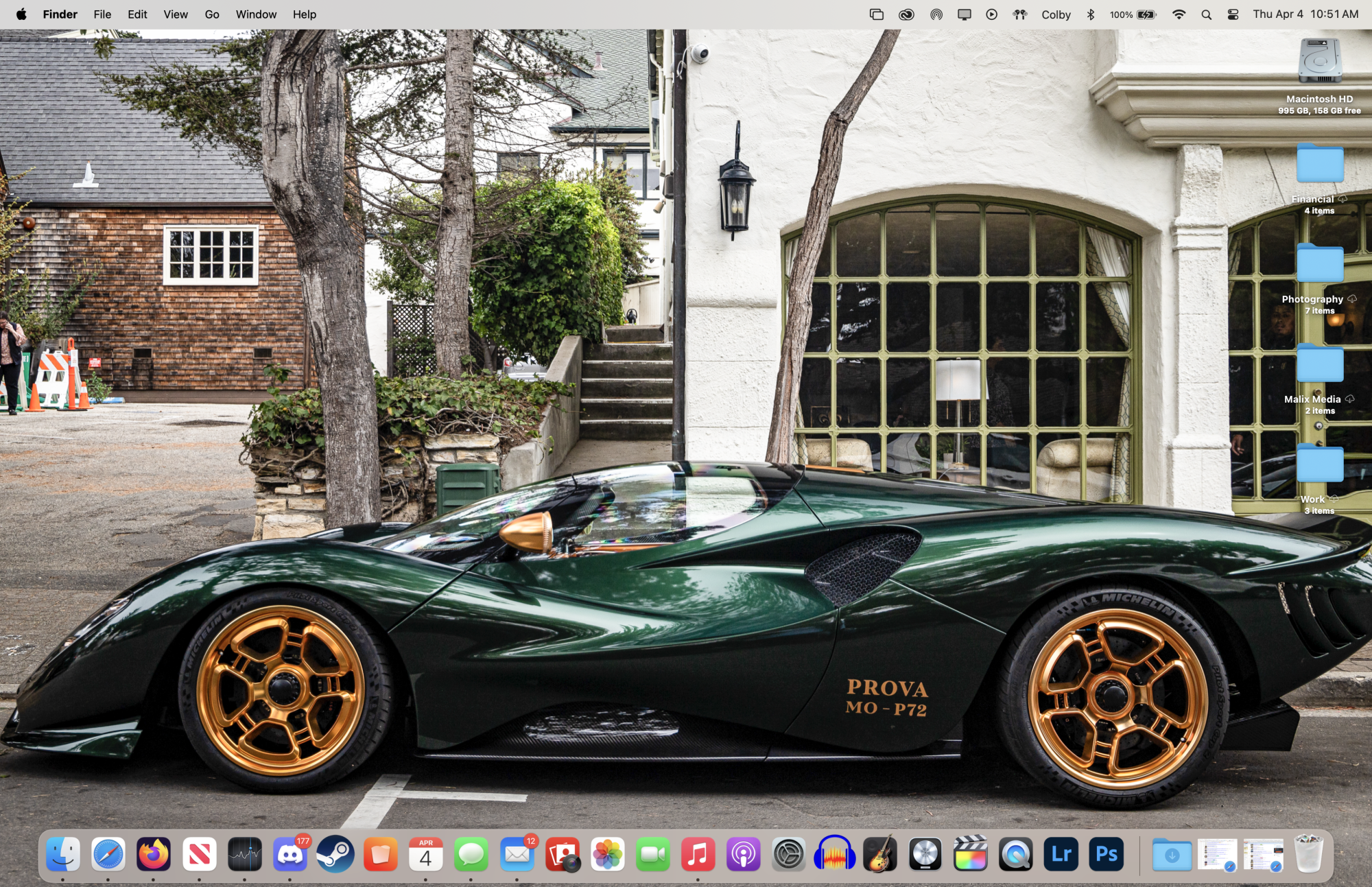The width and height of the screenshot is (1372, 887).
Task: Open date and time notification center
Action: 1305,14
